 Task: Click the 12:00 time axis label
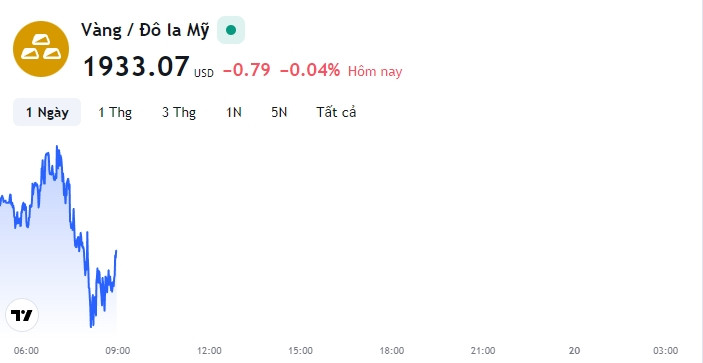coord(209,350)
